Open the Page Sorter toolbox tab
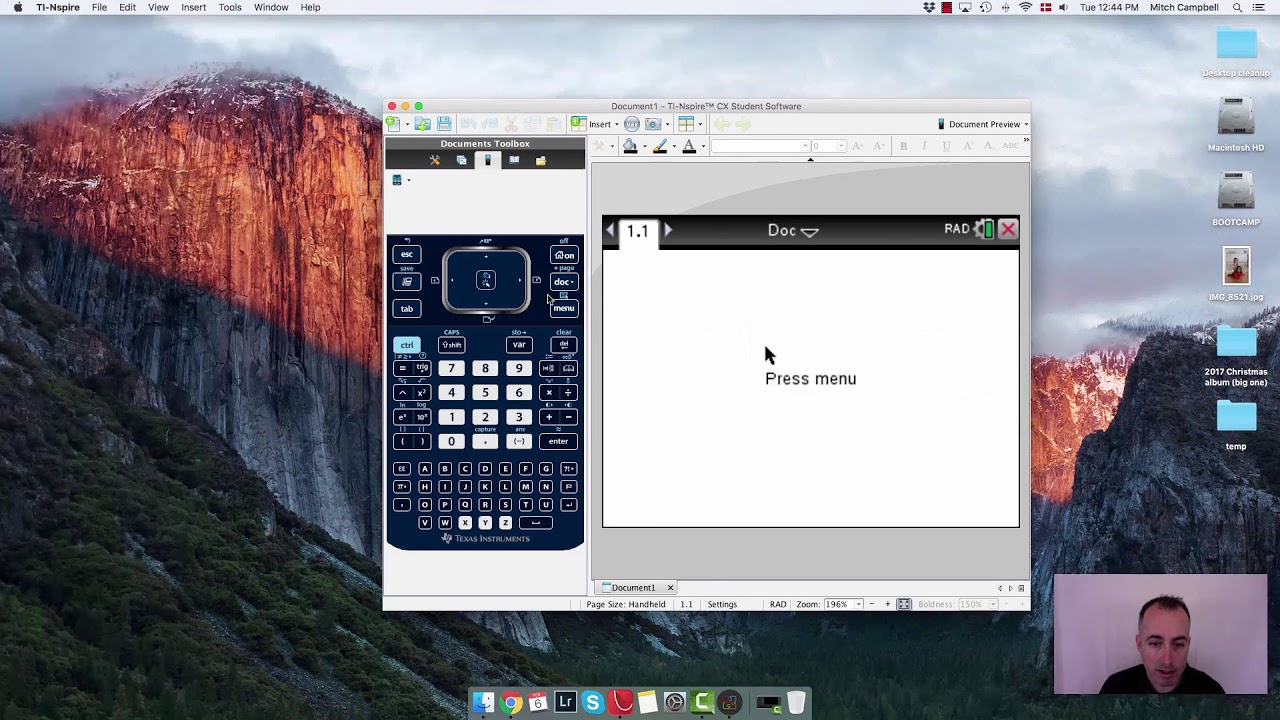The width and height of the screenshot is (1280, 720). pyautogui.click(x=461, y=160)
